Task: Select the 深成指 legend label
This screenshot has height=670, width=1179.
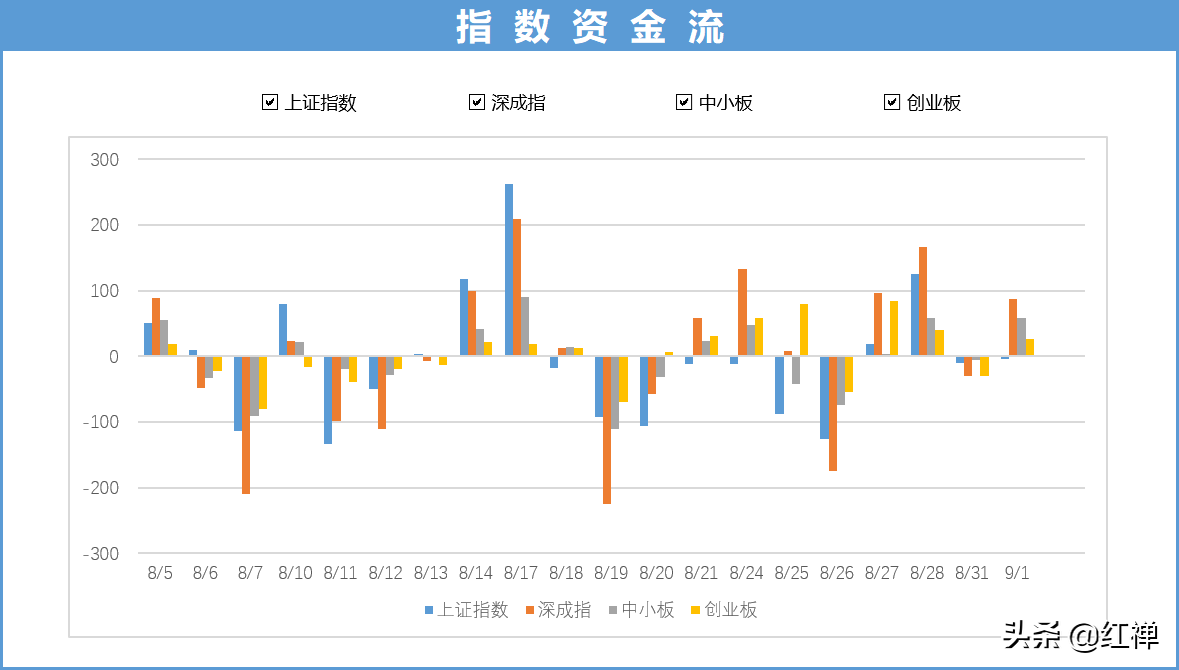Action: pos(565,610)
